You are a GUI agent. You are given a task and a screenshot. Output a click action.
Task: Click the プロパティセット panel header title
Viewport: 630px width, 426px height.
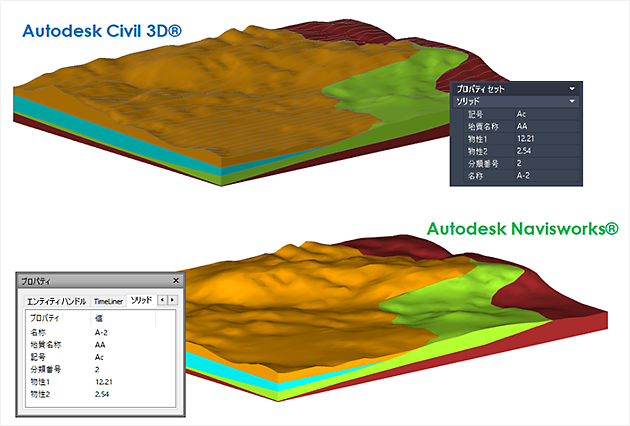tap(481, 89)
